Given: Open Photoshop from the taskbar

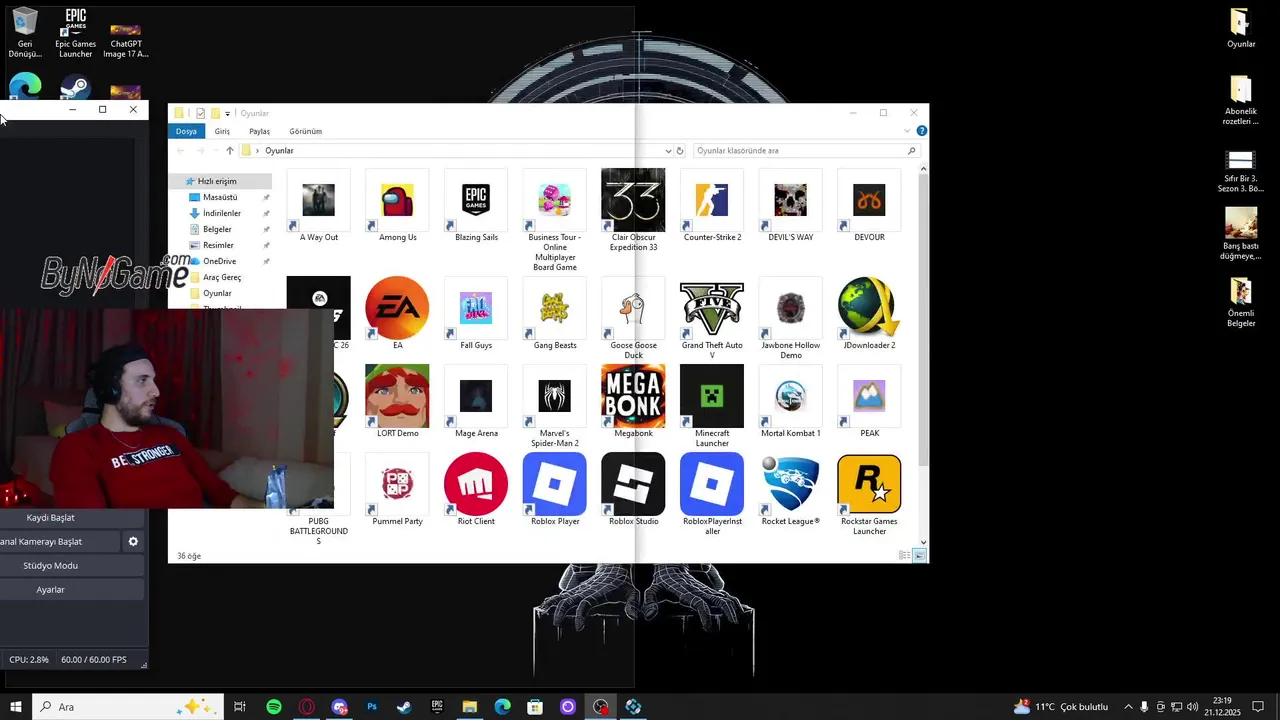Looking at the screenshot, I should click(x=372, y=707).
